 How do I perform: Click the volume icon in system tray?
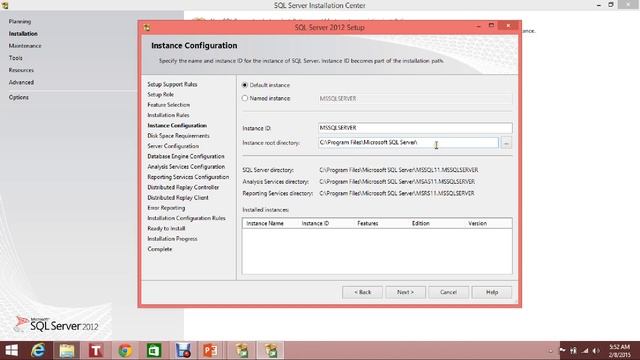pyautogui.click(x=596, y=351)
